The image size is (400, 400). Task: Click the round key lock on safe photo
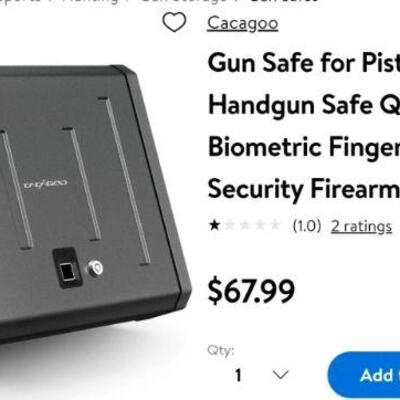(x=95, y=268)
